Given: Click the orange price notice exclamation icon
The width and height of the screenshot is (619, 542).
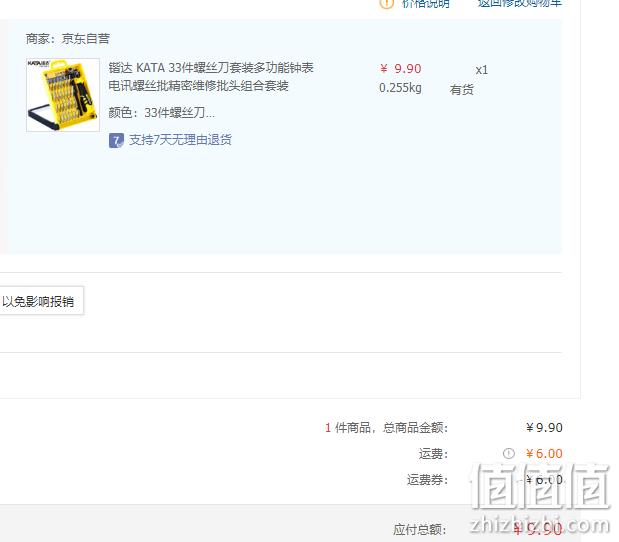Looking at the screenshot, I should (x=386, y=3).
